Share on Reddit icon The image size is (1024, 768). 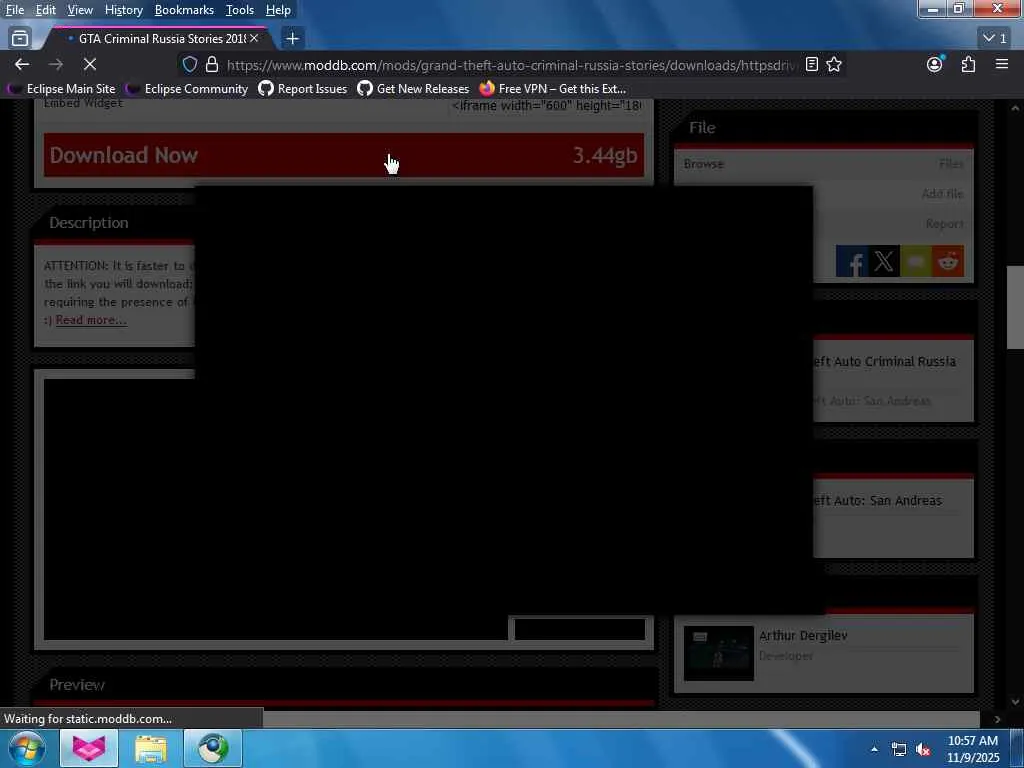(x=948, y=262)
